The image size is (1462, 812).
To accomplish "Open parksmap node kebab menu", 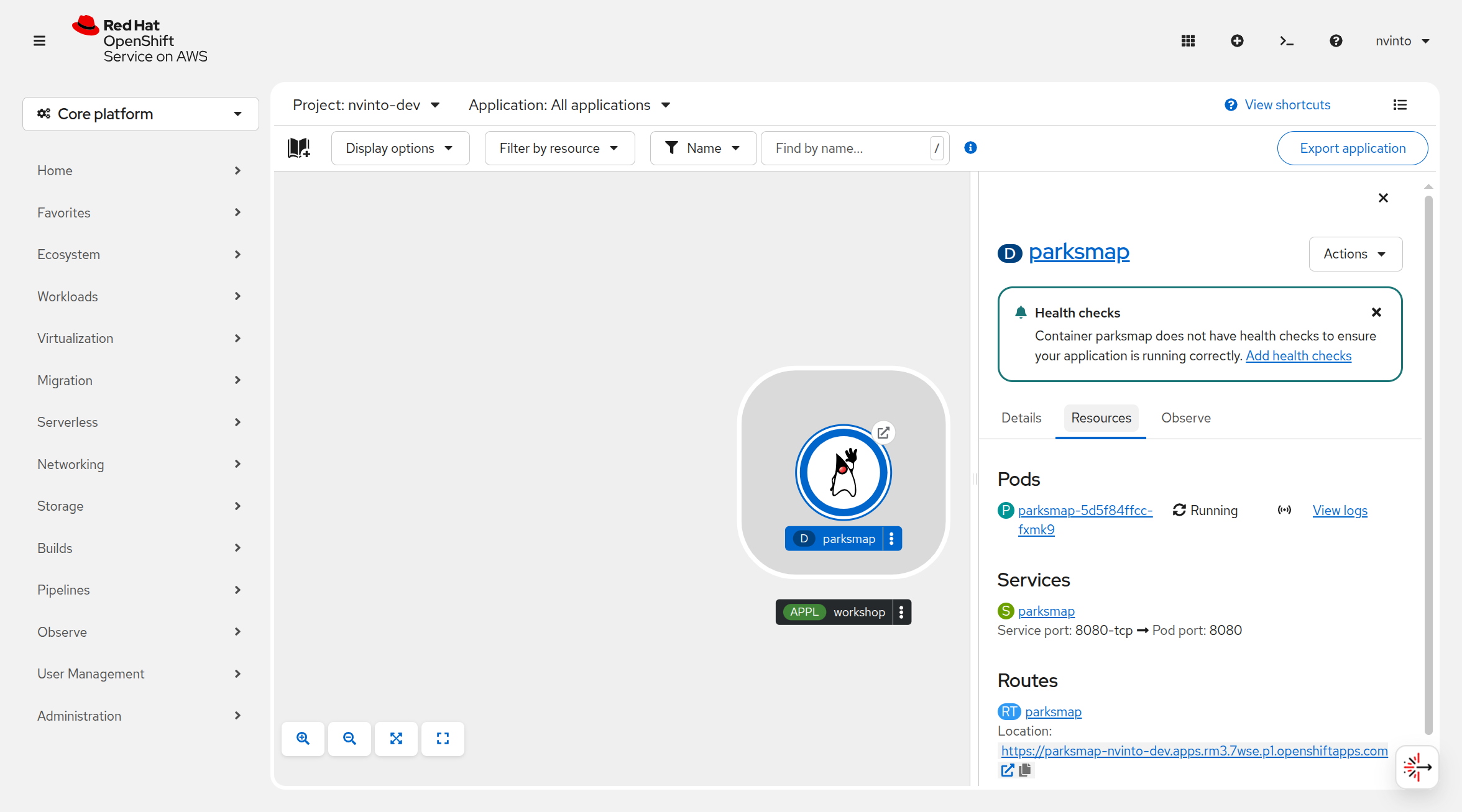I will click(892, 539).
